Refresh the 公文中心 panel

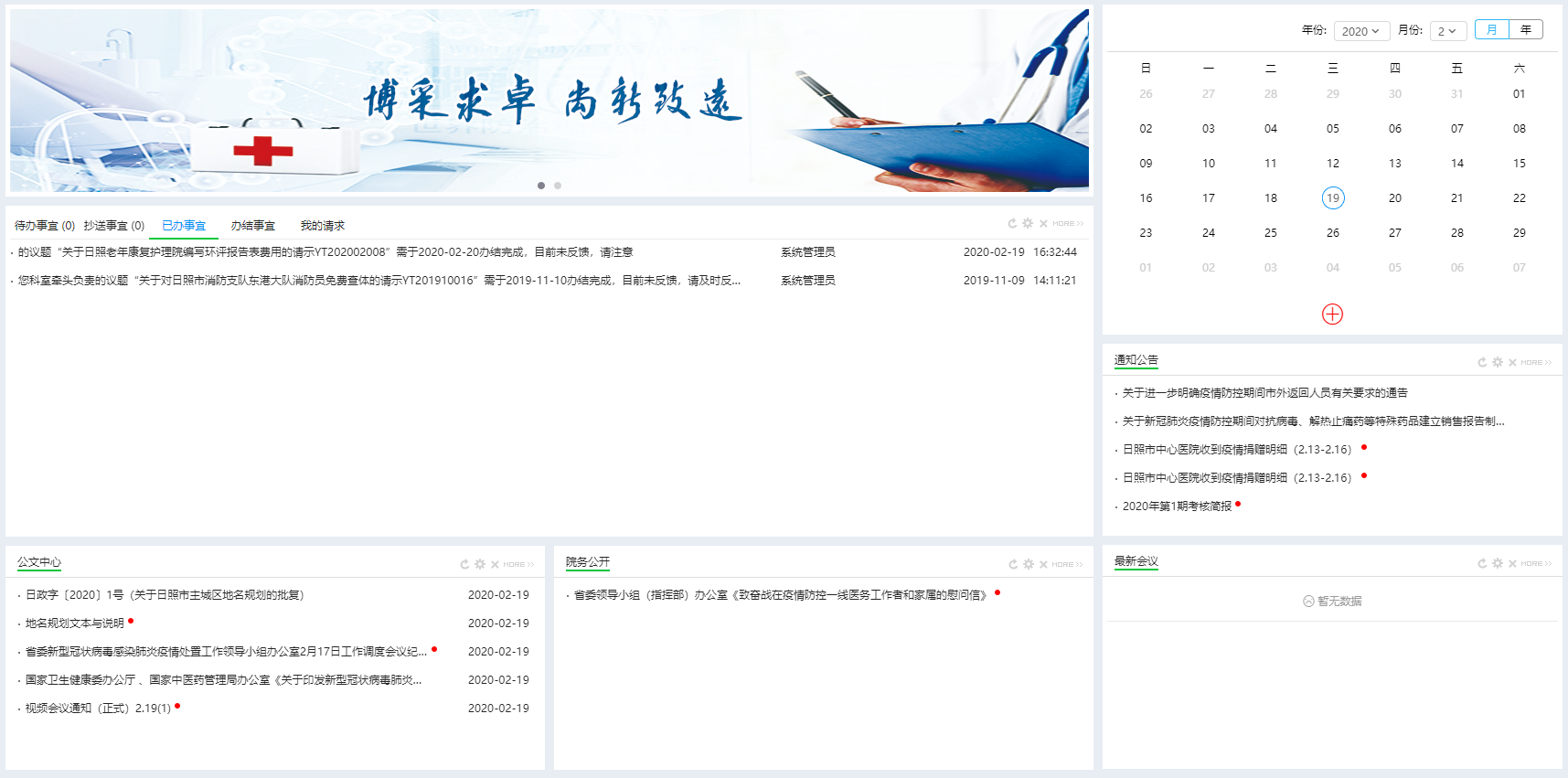pyautogui.click(x=464, y=565)
